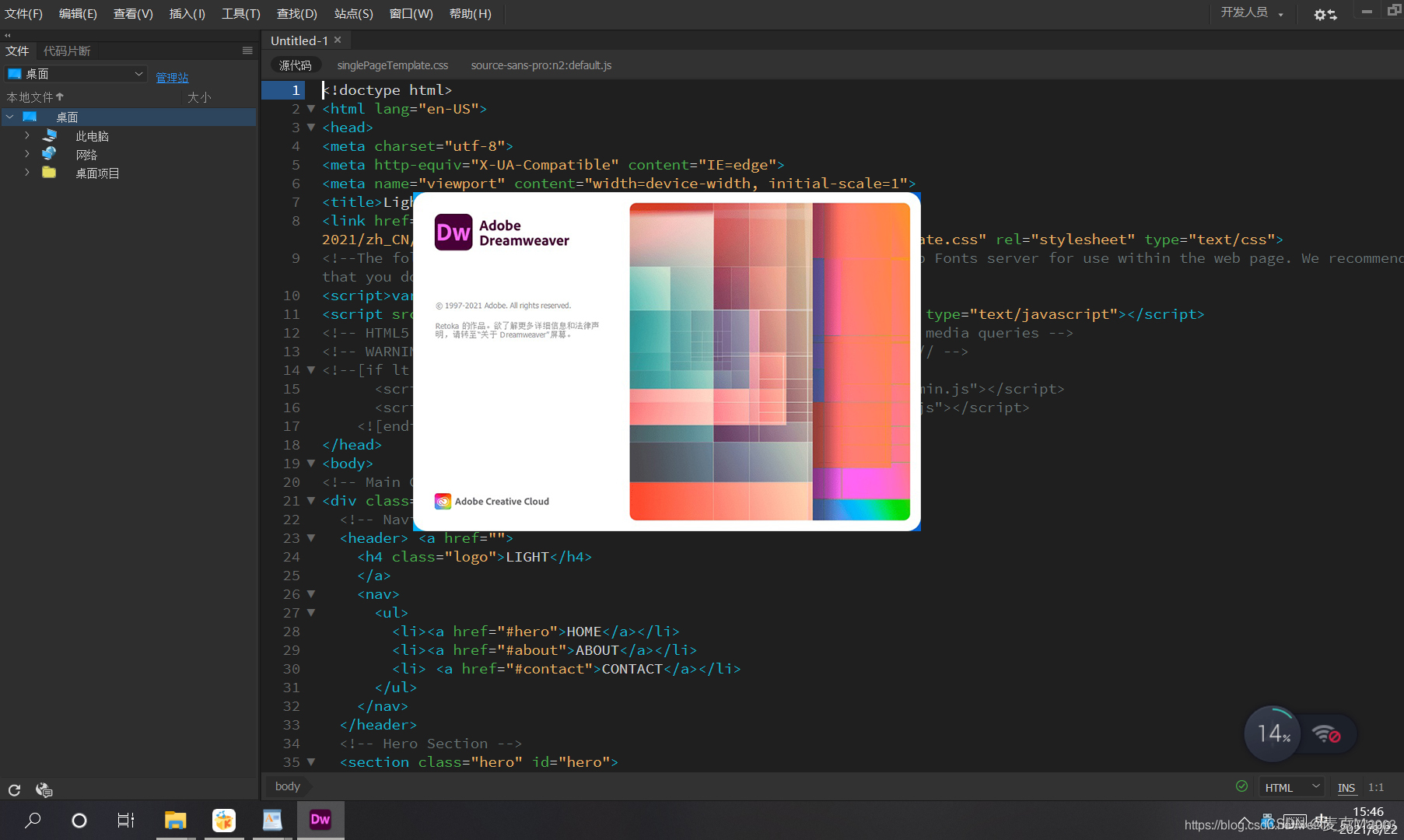Click the Windows search magnifier icon

[33, 820]
